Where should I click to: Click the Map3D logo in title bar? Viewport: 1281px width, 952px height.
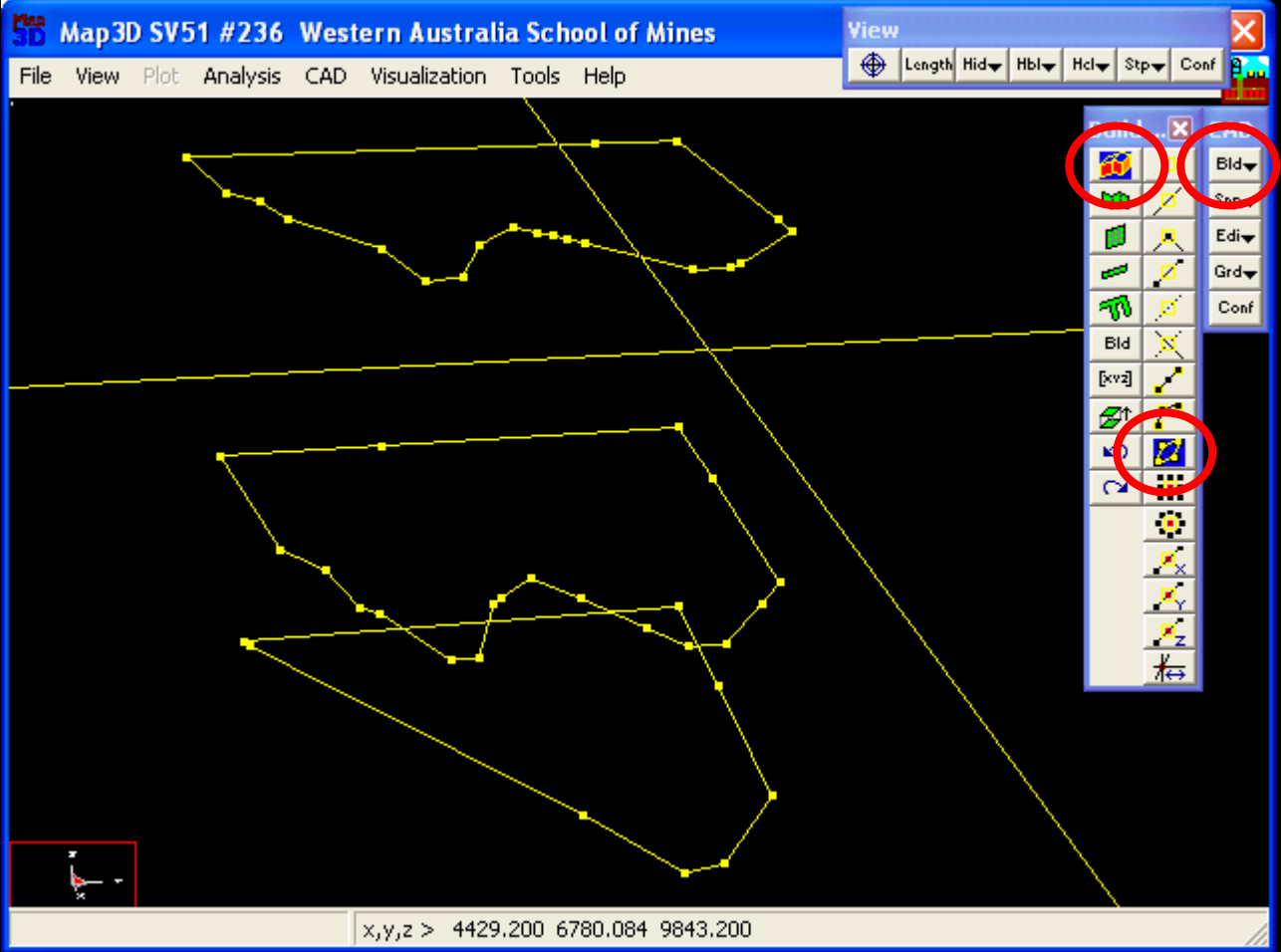tap(28, 31)
